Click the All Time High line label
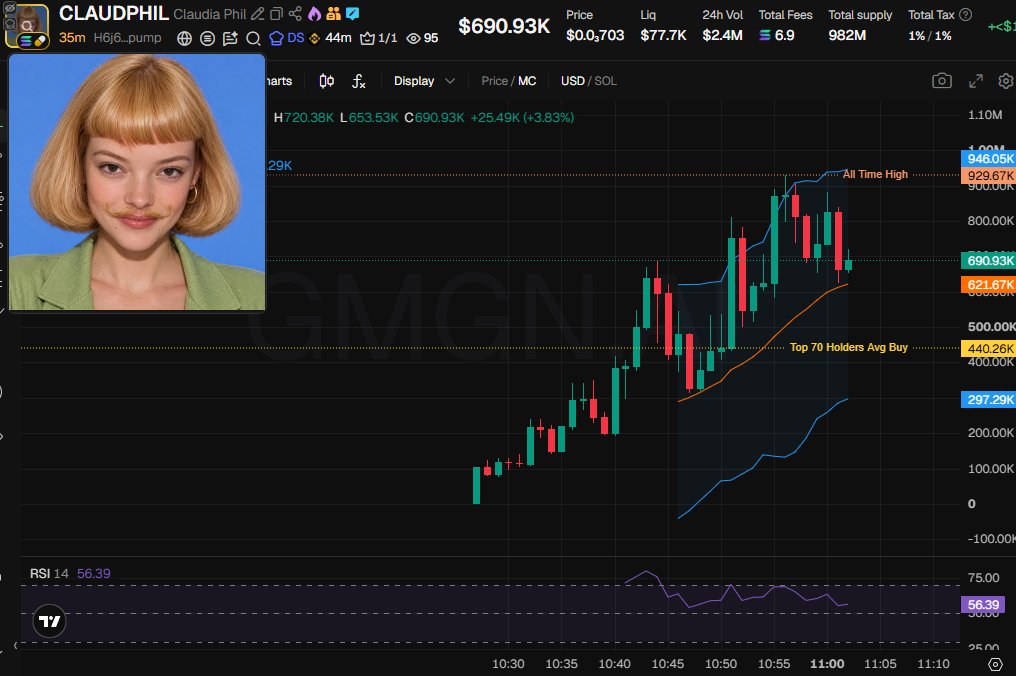 point(875,174)
